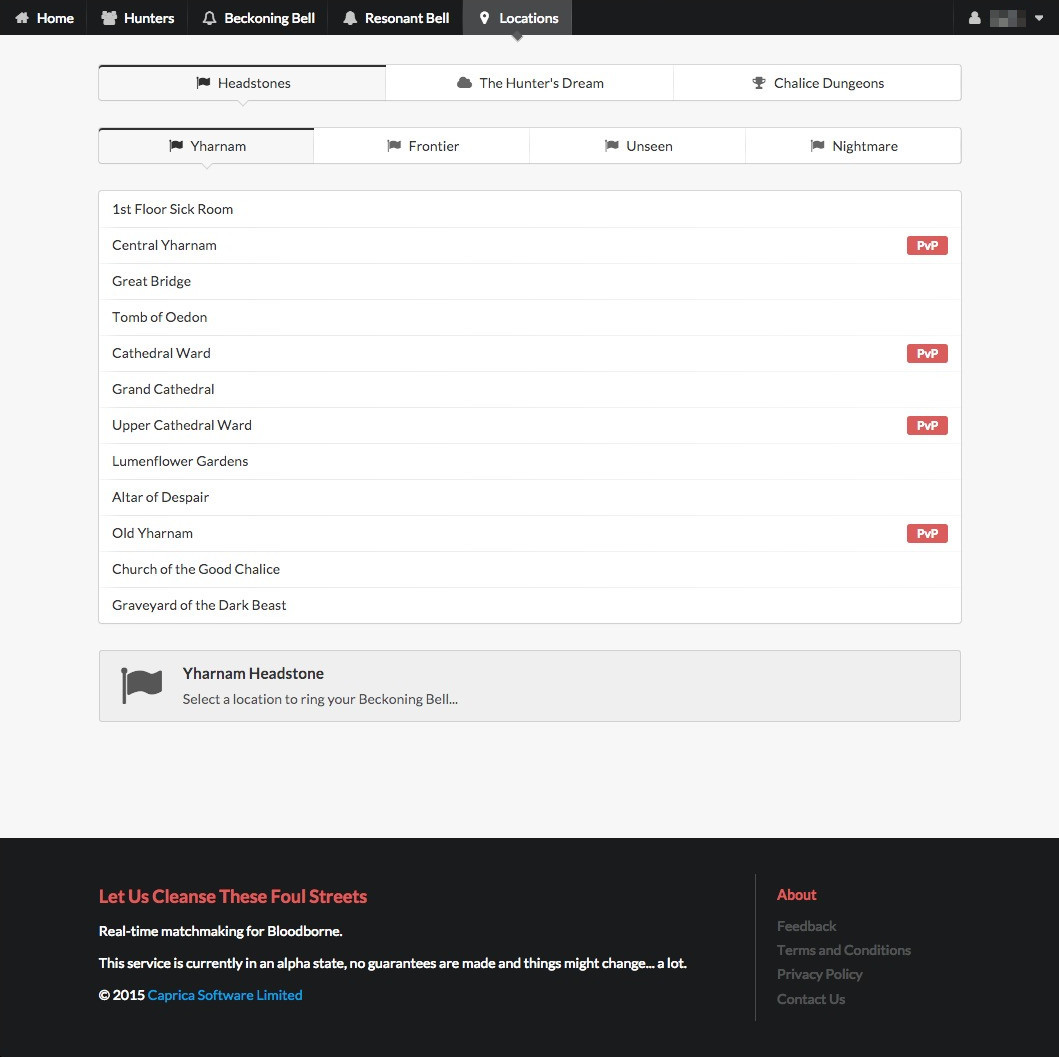This screenshot has width=1059, height=1057.
Task: Click the Resonant Bell solid bell icon
Action: [350, 18]
